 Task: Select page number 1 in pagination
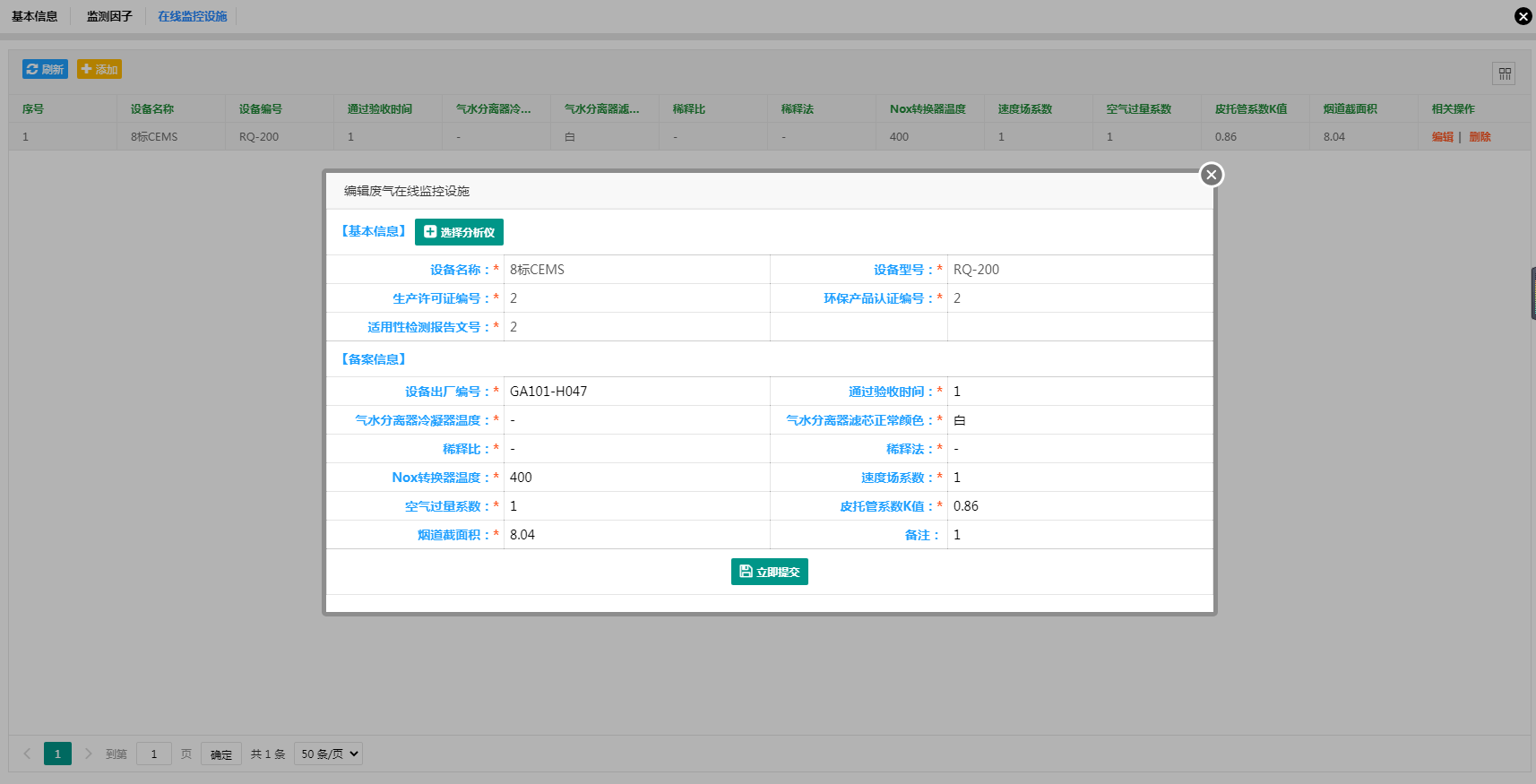click(57, 754)
